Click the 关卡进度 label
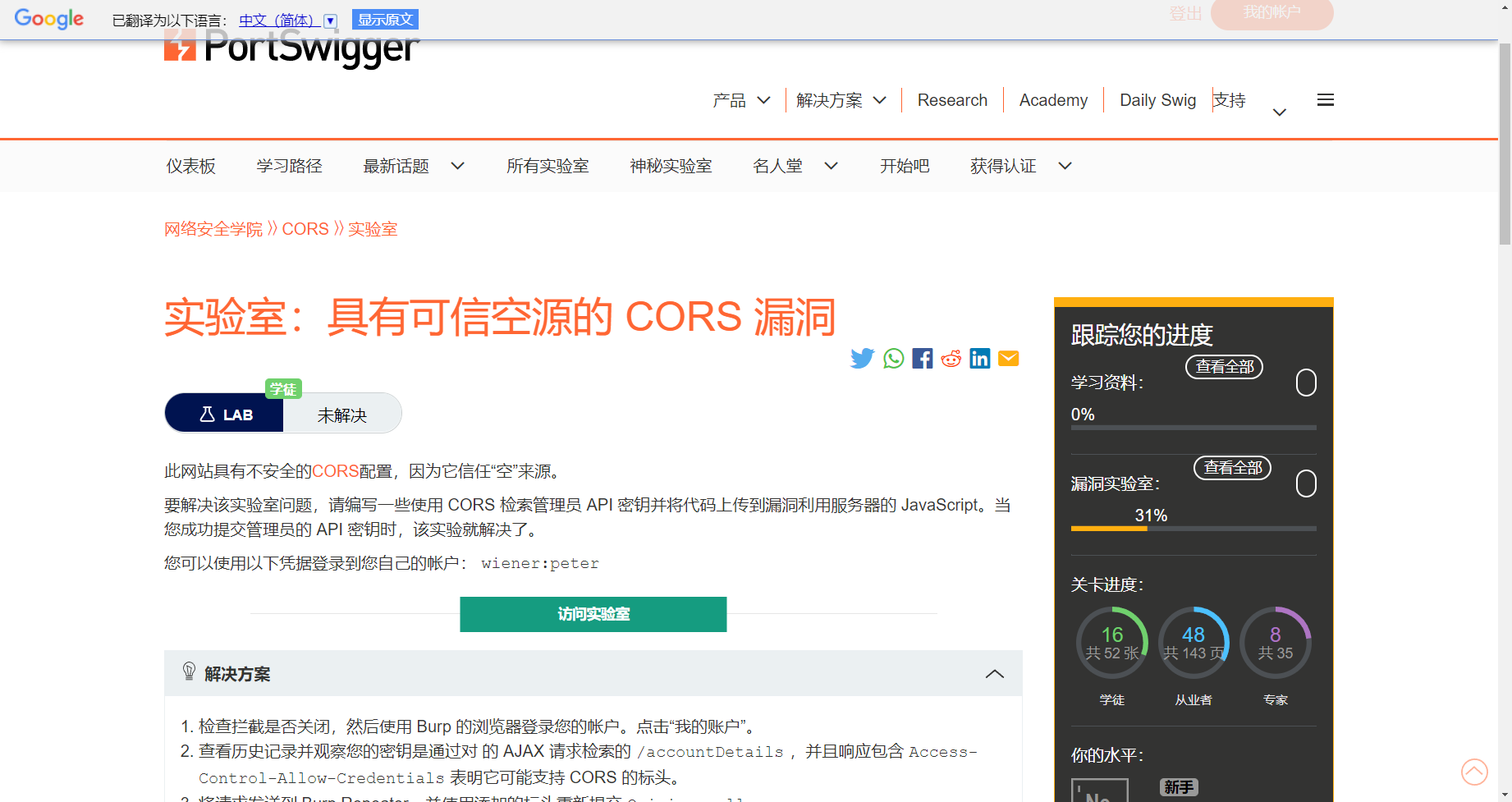This screenshot has width=1512, height=802. pyautogui.click(x=1107, y=584)
